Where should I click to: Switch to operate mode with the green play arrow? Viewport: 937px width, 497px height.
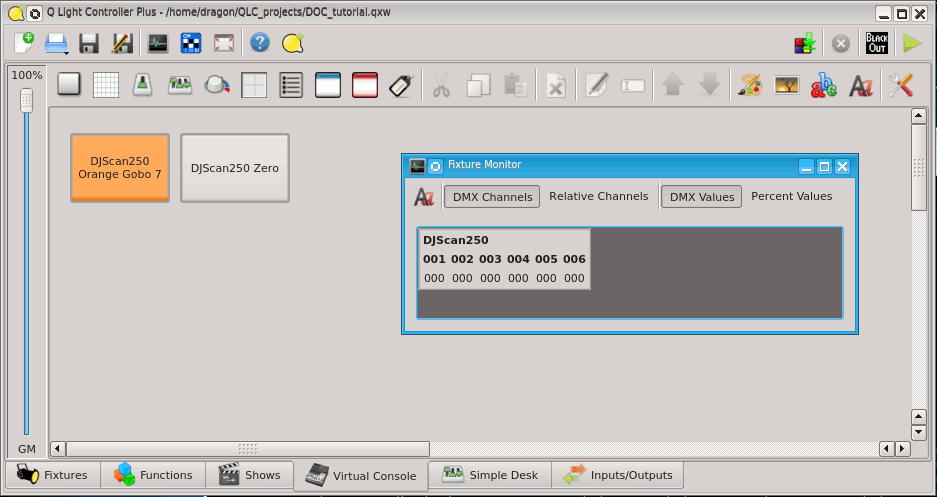[x=912, y=44]
